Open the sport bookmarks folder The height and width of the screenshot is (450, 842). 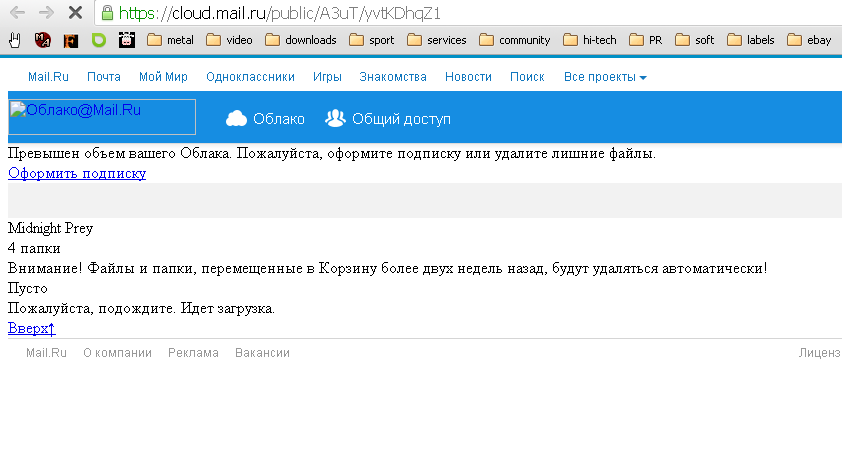tap(372, 40)
